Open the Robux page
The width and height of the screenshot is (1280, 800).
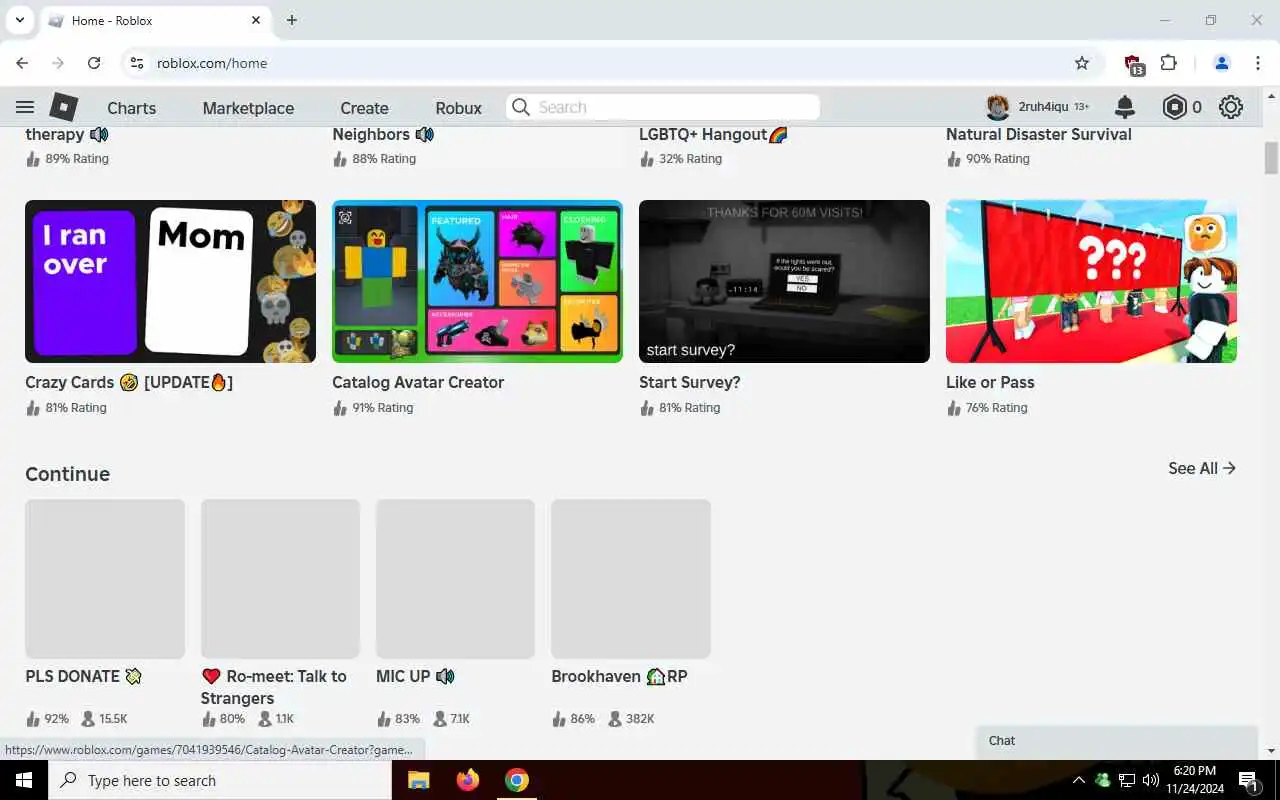point(458,108)
